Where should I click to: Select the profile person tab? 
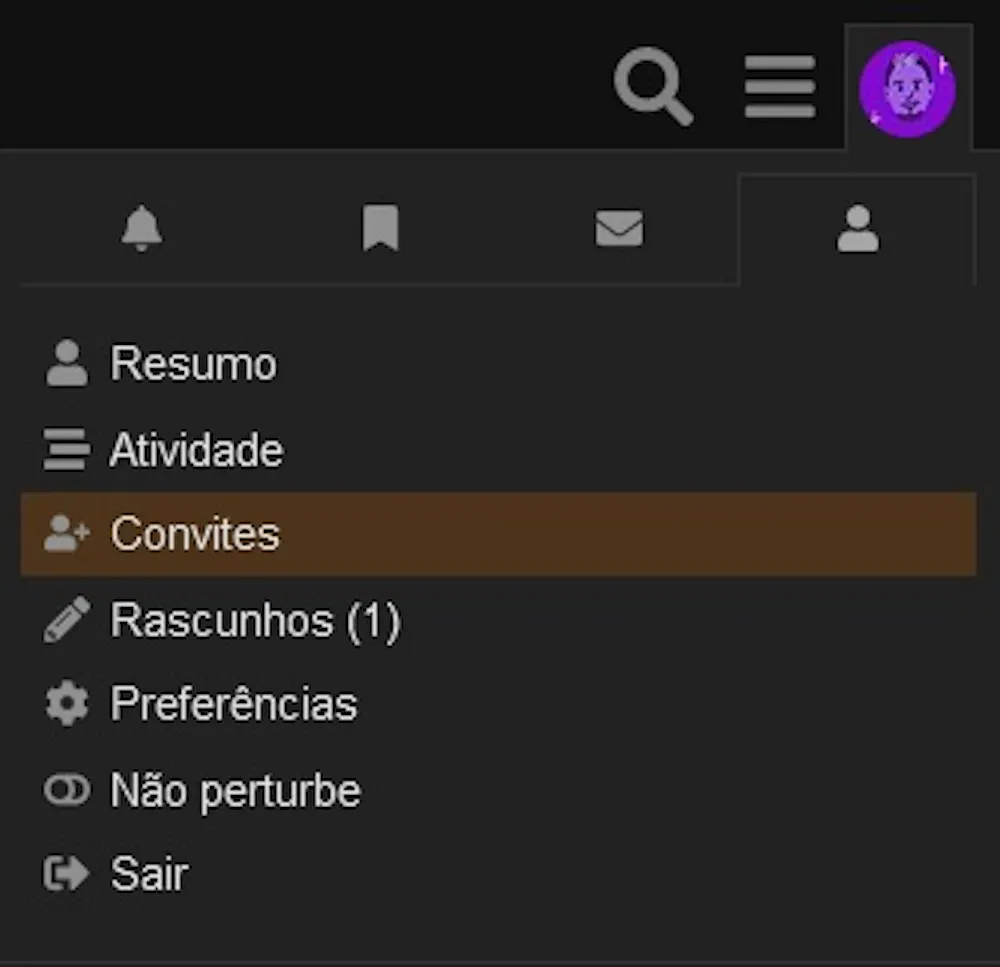click(857, 229)
